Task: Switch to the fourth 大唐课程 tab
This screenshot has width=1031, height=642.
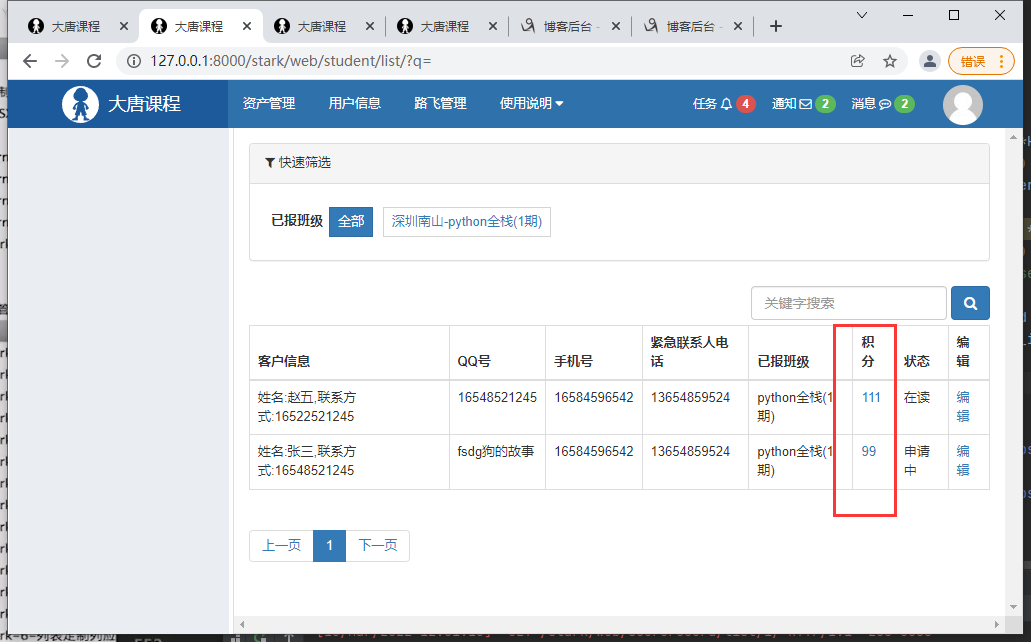Action: coord(445,26)
